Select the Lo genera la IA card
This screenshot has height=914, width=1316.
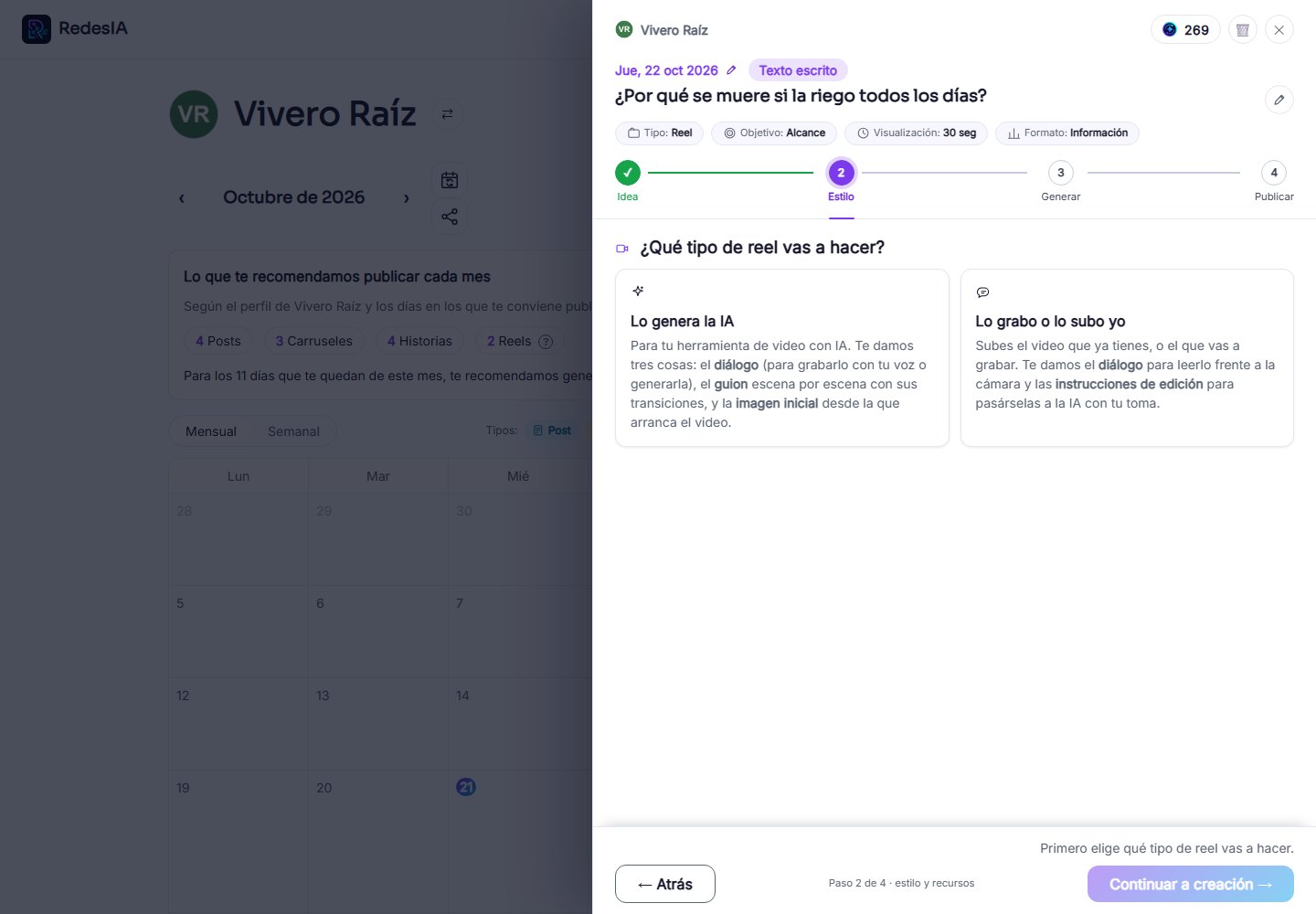pos(782,358)
